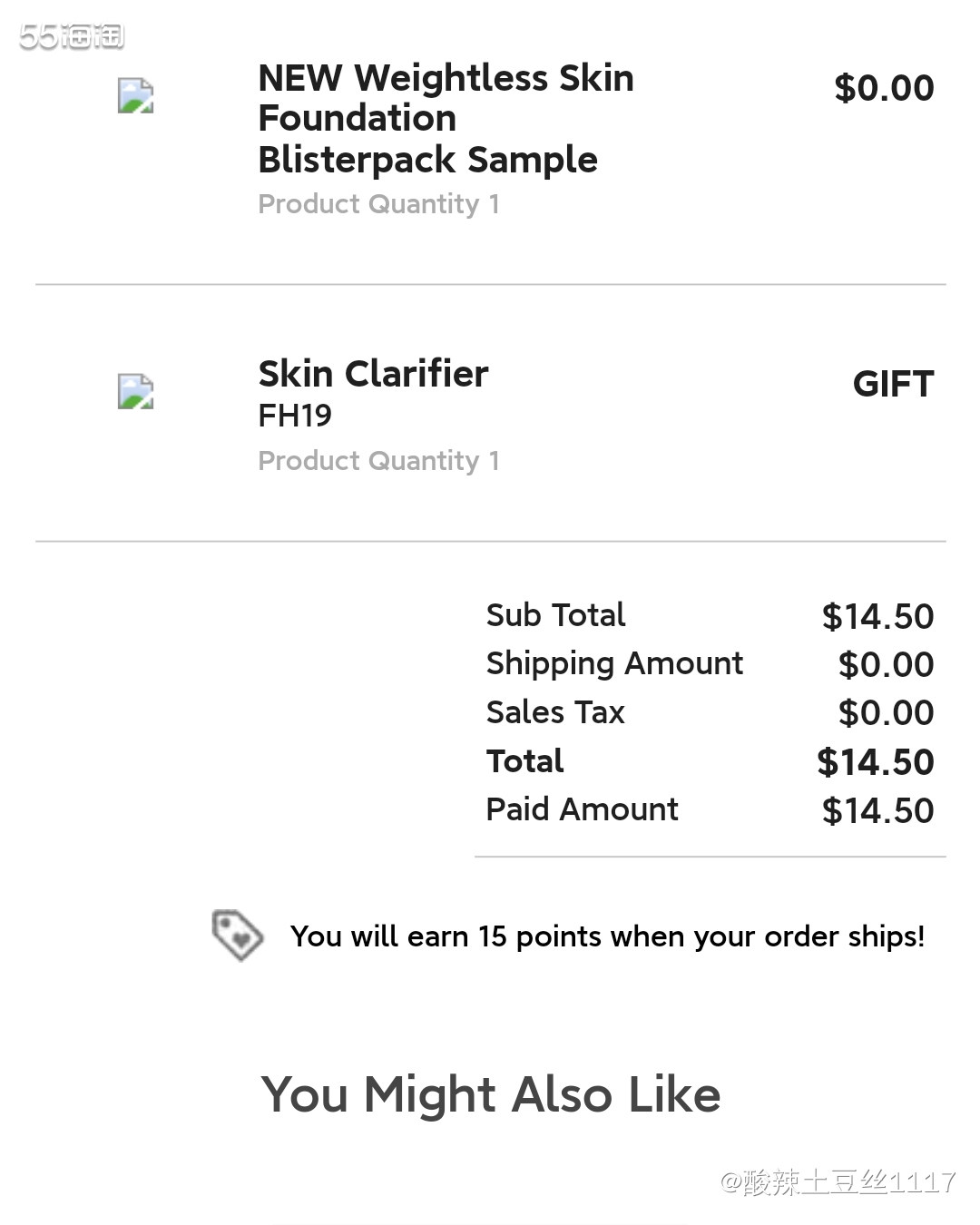The height and width of the screenshot is (1225, 980).
Task: Click the bold Total $14.50 value
Action: [x=876, y=762]
